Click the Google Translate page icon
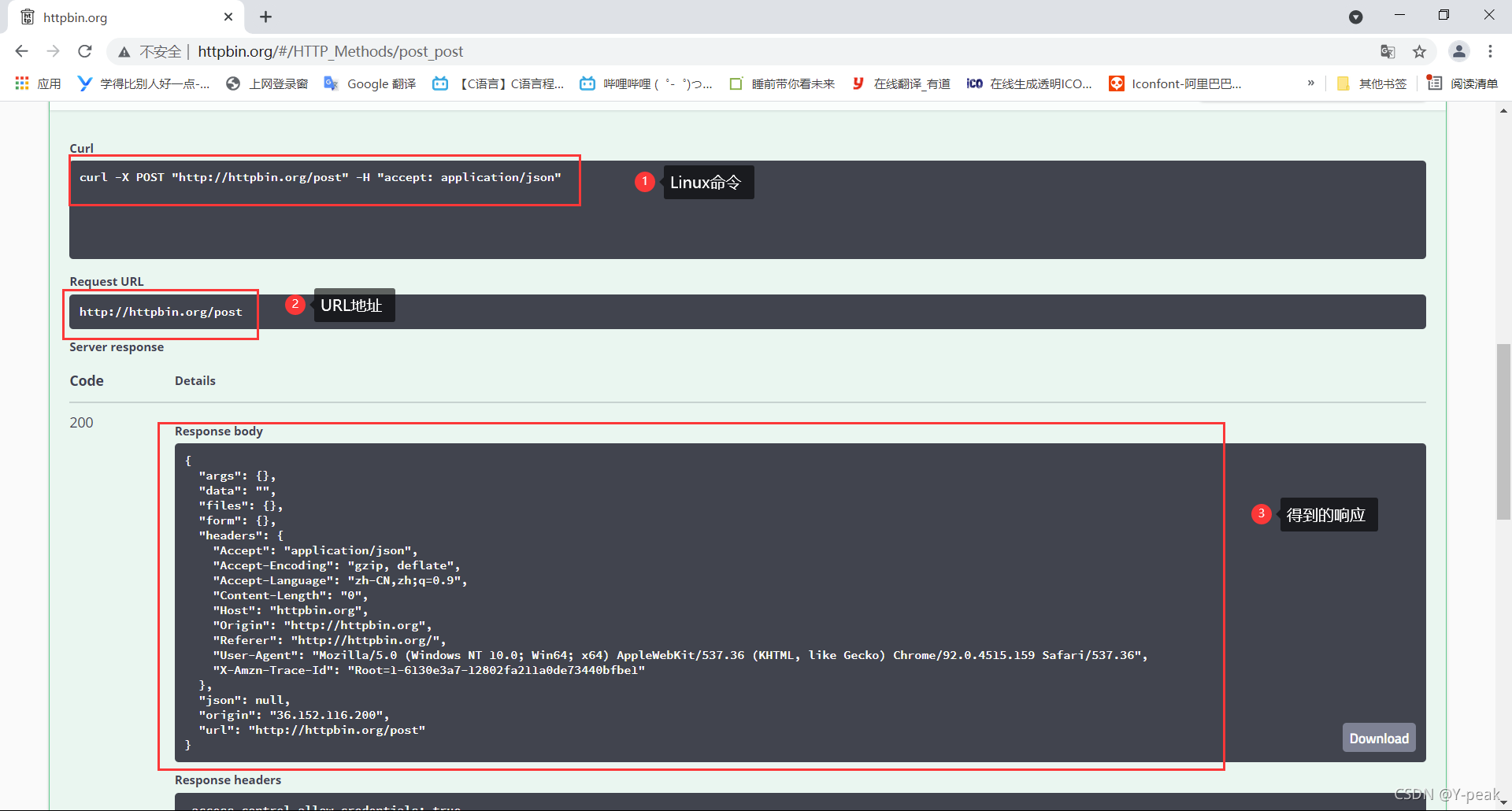 [1388, 51]
